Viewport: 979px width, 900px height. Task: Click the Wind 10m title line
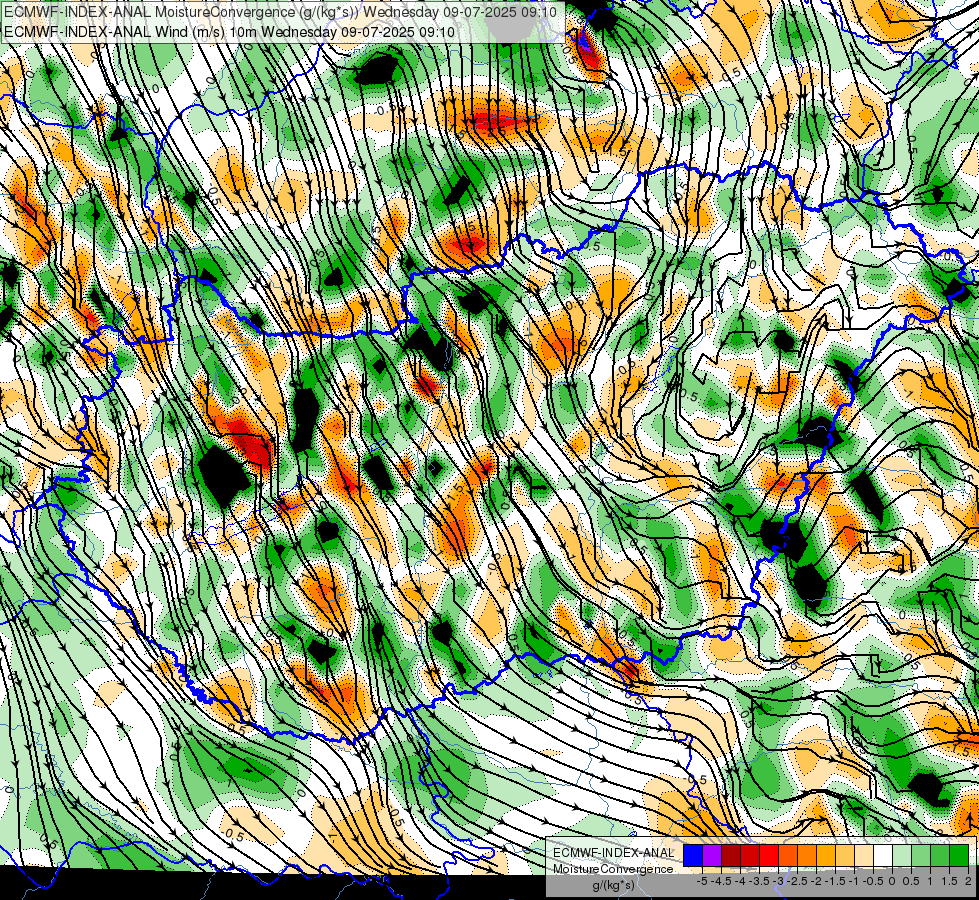(x=229, y=31)
